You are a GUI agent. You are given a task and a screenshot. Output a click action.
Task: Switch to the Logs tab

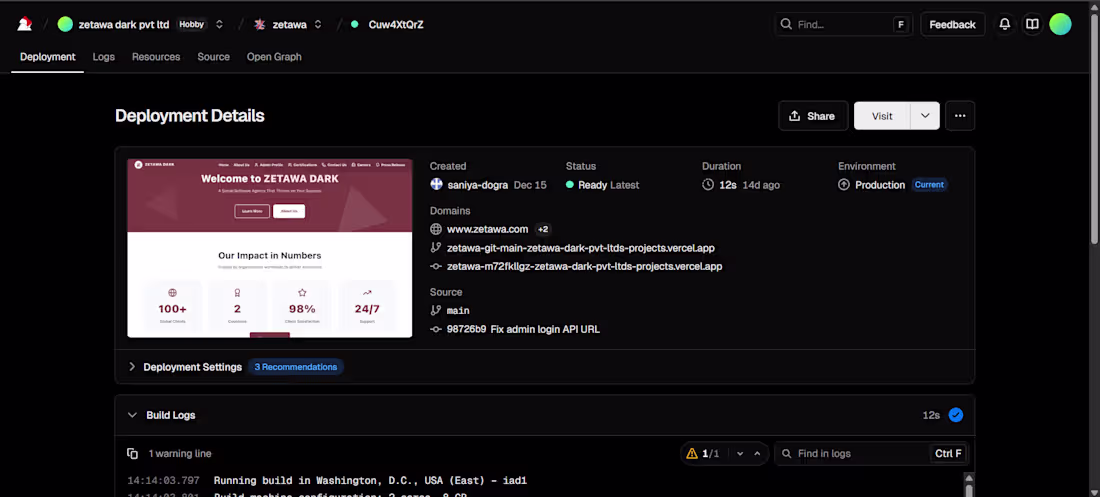point(104,57)
